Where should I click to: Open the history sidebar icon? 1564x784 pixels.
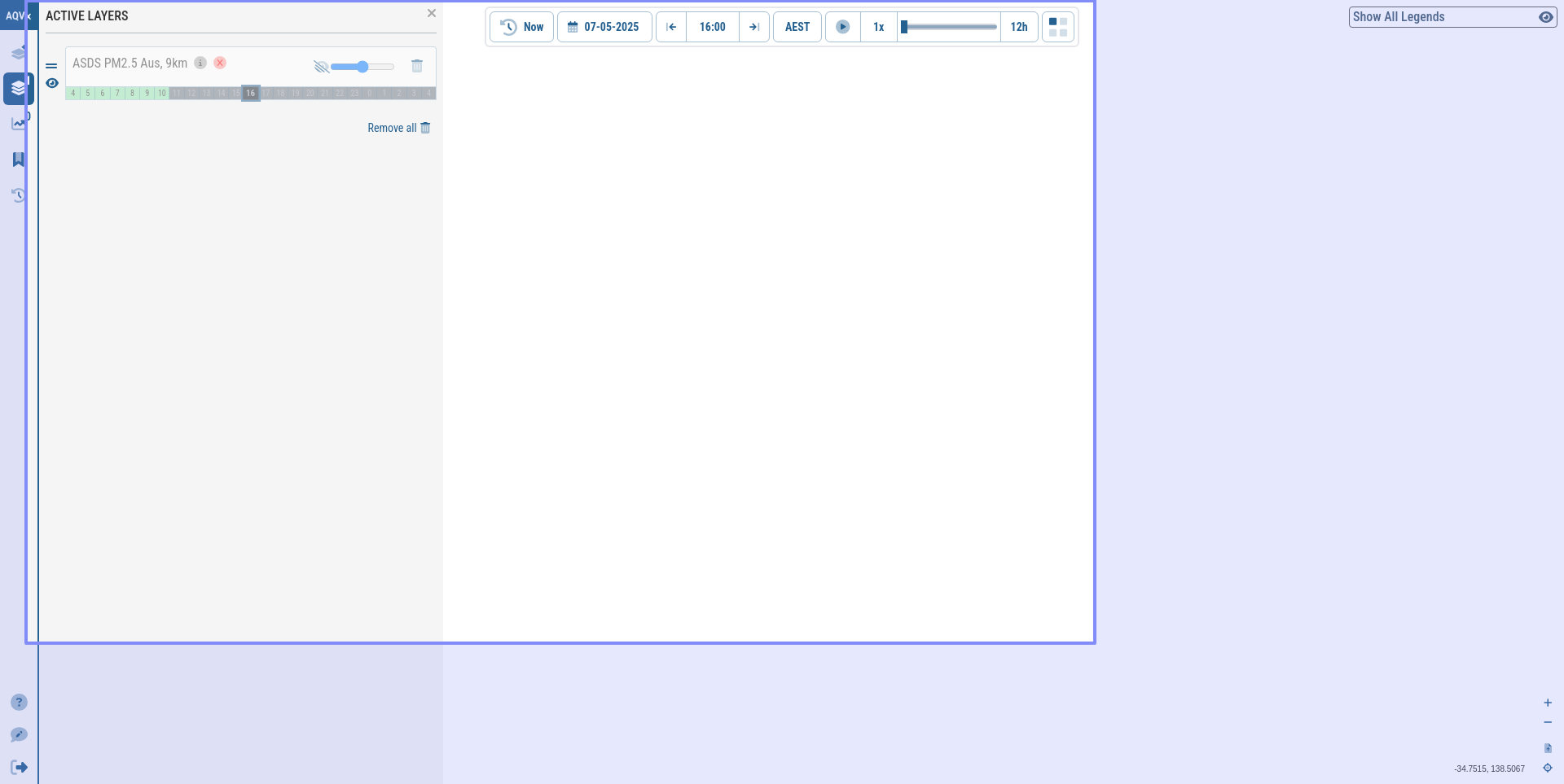click(x=18, y=195)
